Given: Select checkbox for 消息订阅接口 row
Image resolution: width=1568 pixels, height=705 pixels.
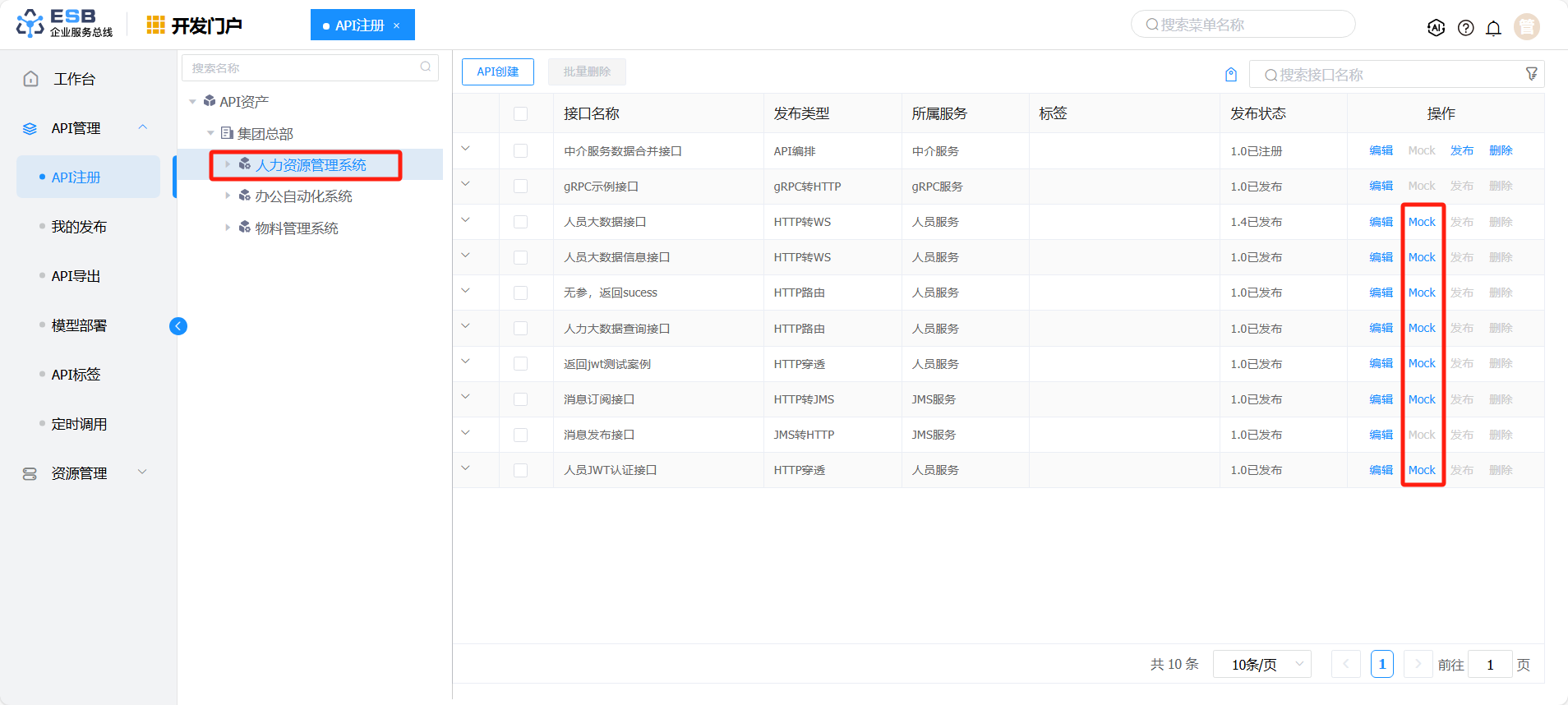Looking at the screenshot, I should pos(521,399).
